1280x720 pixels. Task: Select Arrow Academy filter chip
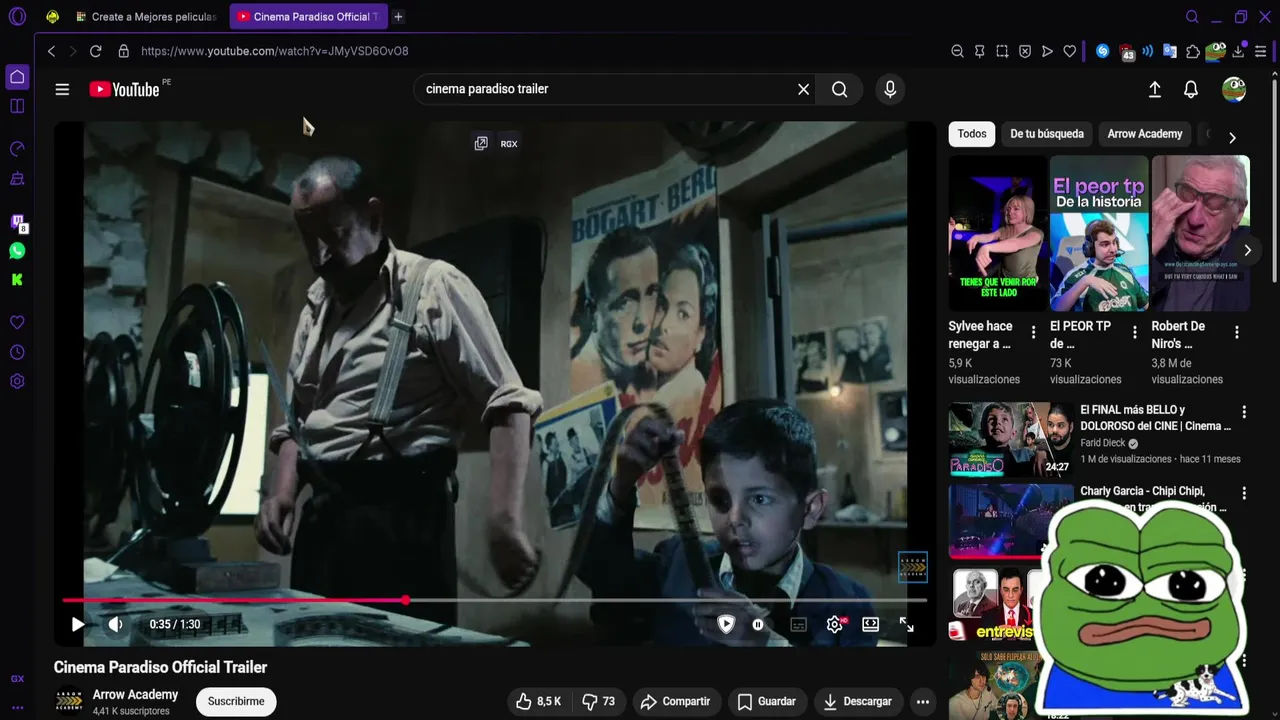(1145, 134)
